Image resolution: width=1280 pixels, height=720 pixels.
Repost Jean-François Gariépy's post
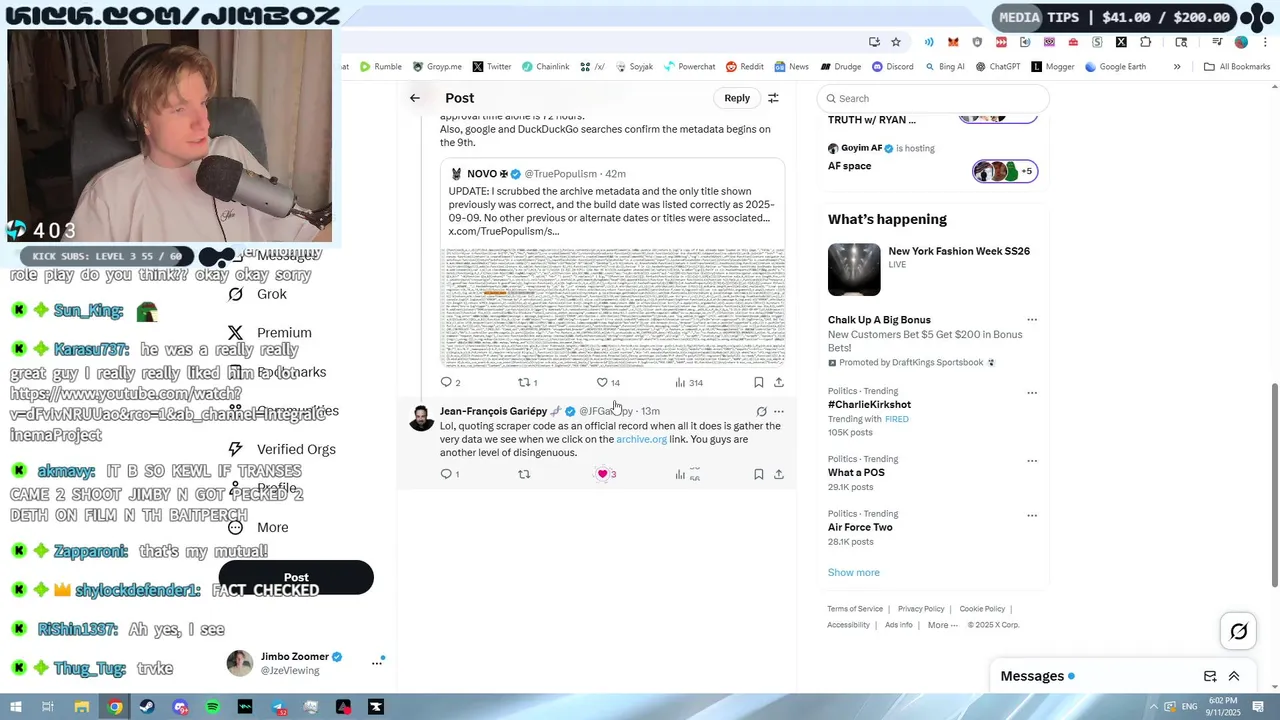click(524, 474)
